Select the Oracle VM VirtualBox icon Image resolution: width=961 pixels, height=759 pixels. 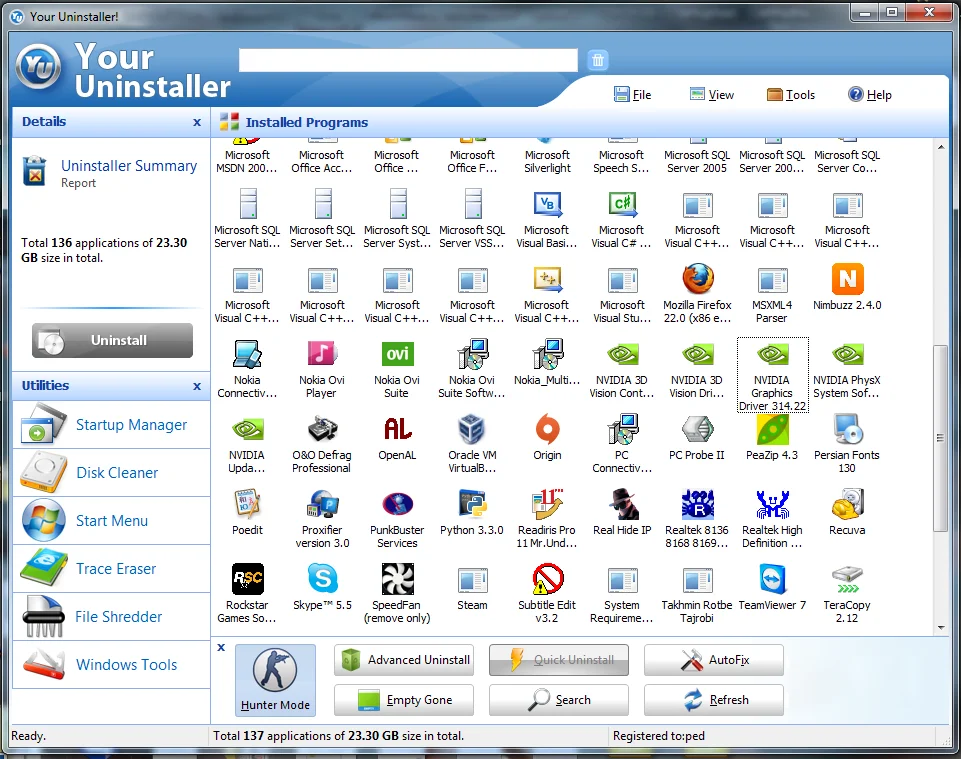[472, 429]
